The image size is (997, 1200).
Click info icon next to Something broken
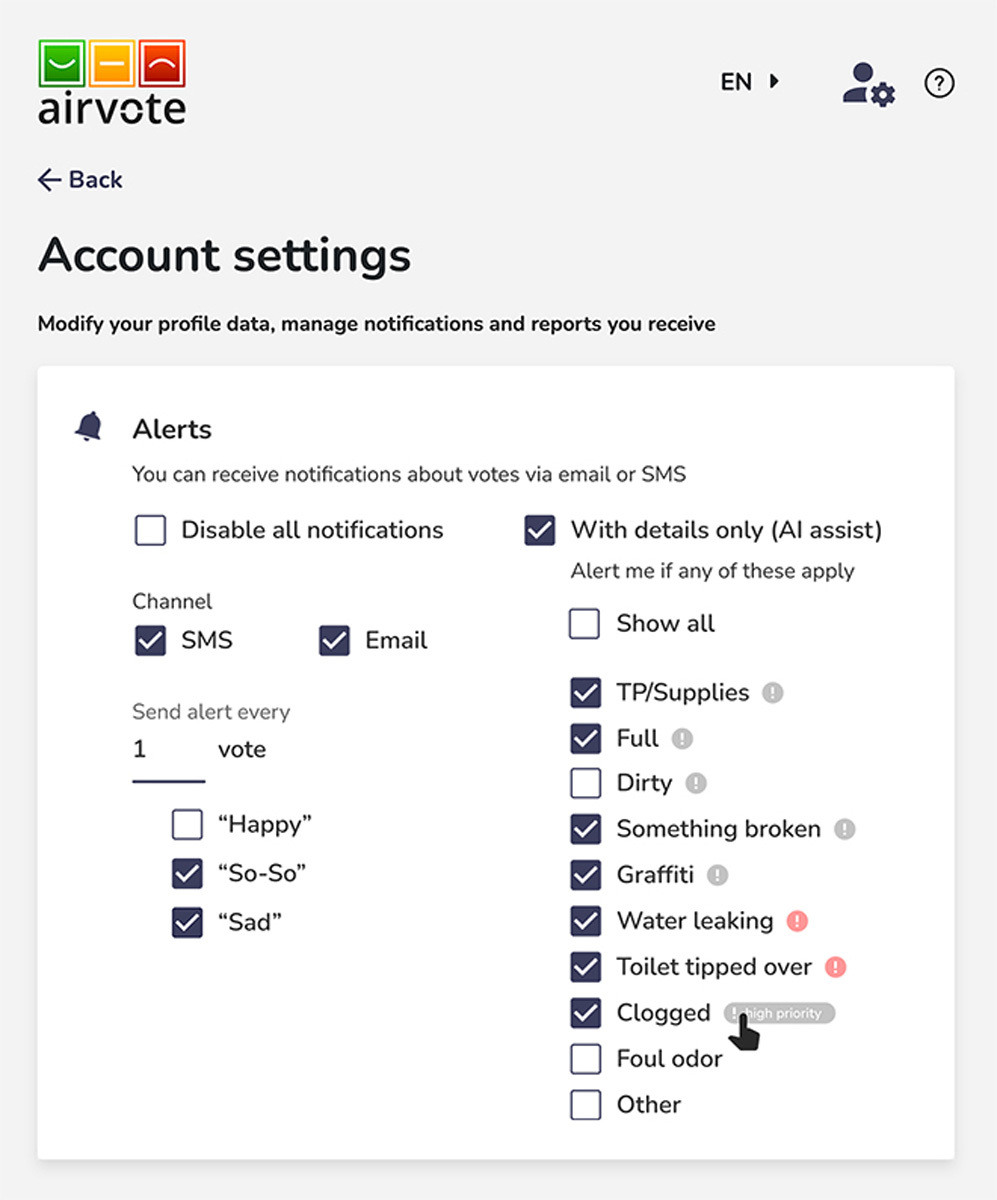point(845,829)
